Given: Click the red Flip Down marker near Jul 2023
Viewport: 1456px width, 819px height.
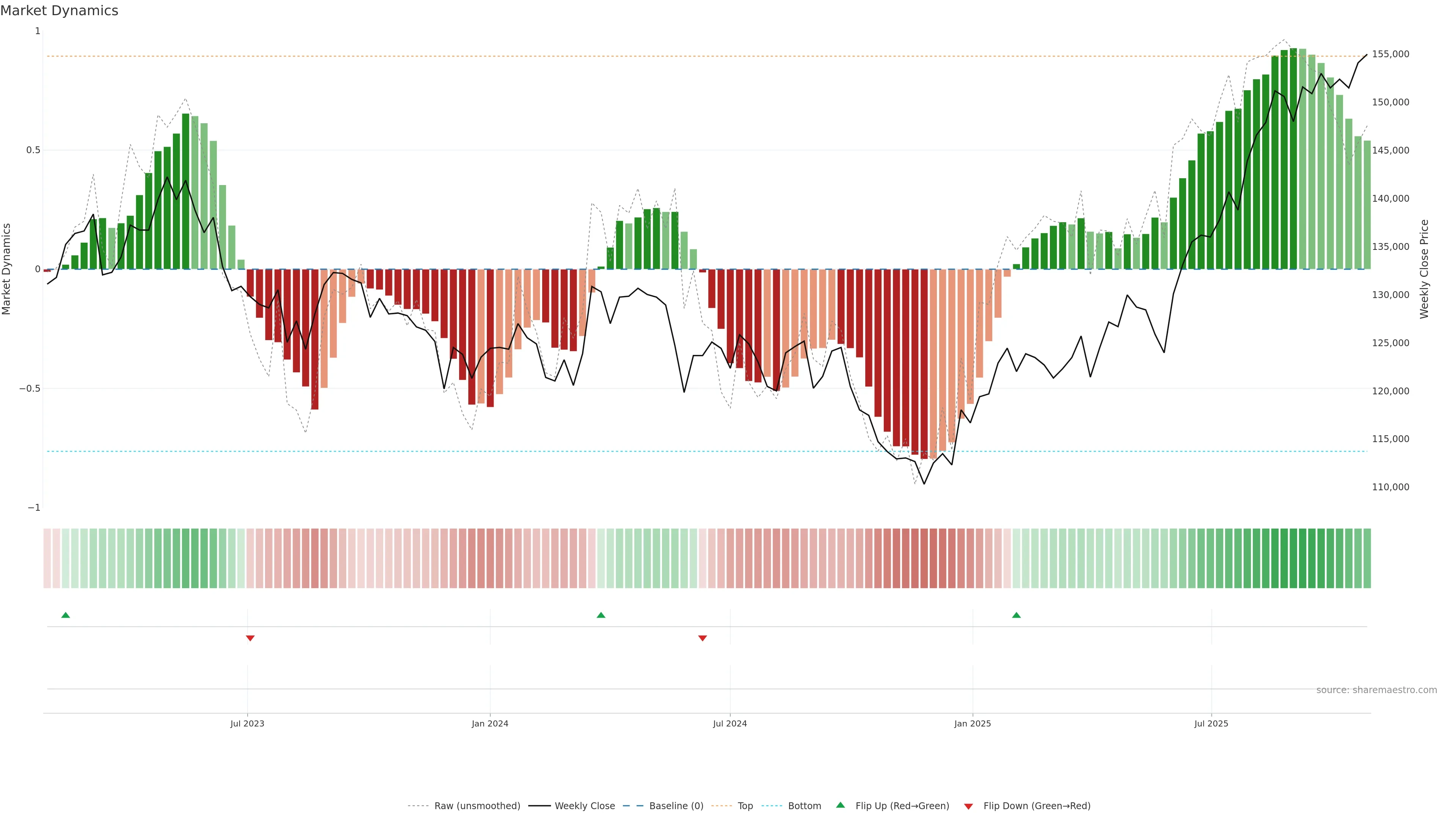Looking at the screenshot, I should (250, 638).
